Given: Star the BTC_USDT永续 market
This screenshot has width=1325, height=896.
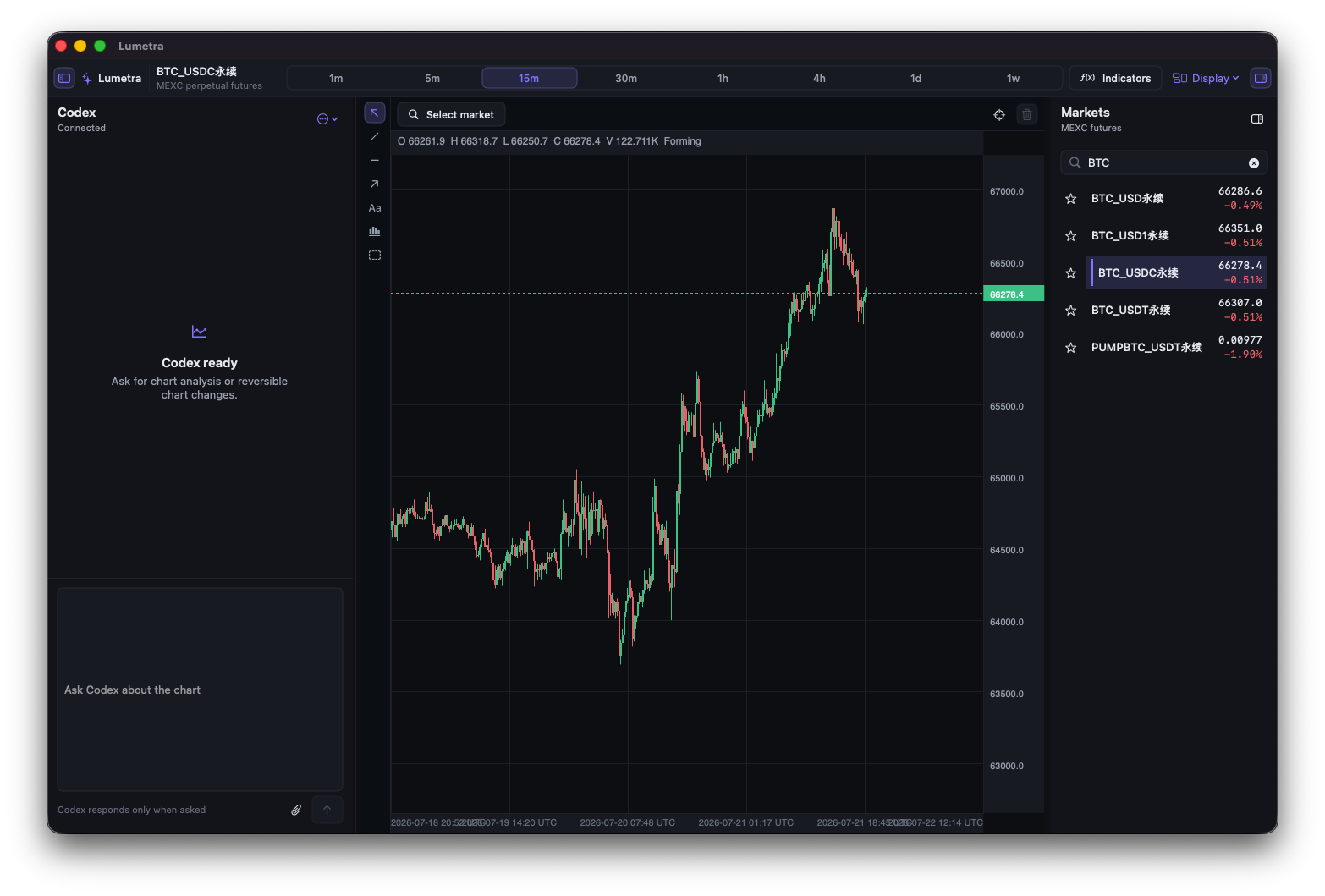Looking at the screenshot, I should [x=1071, y=310].
